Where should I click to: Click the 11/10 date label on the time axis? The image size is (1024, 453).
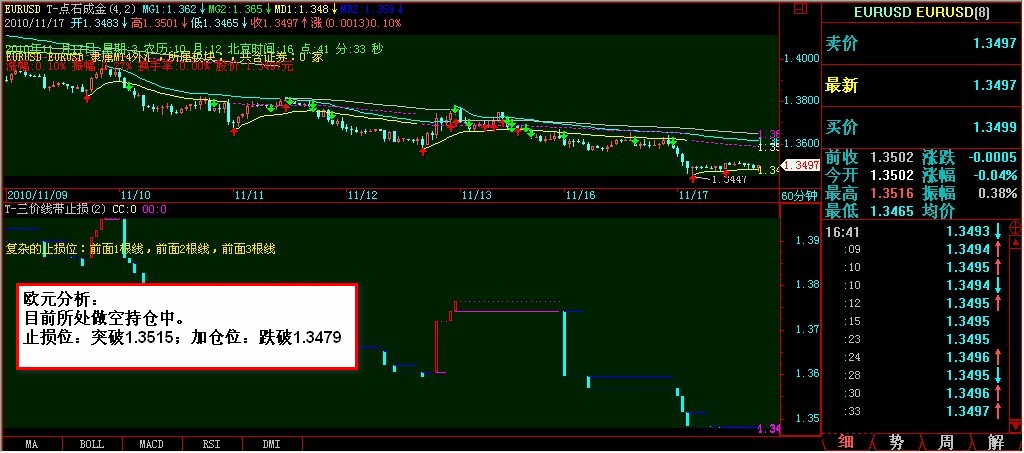[136, 195]
